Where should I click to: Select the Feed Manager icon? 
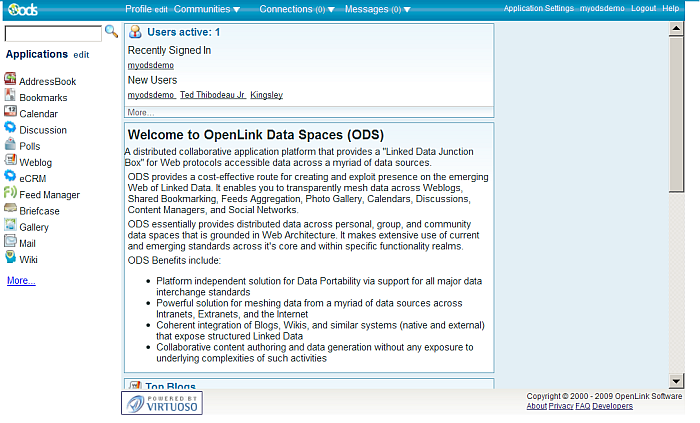(10, 193)
